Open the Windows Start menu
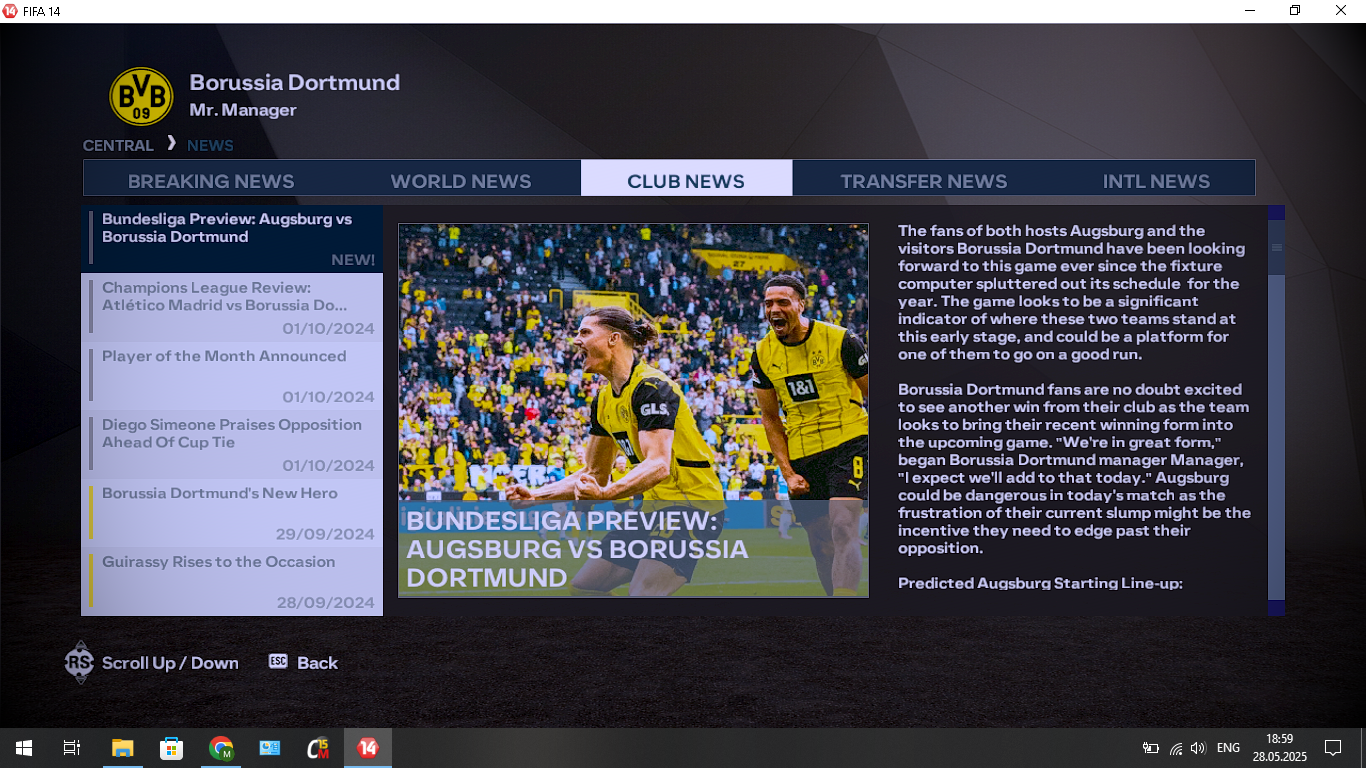1366x768 pixels. coord(24,748)
